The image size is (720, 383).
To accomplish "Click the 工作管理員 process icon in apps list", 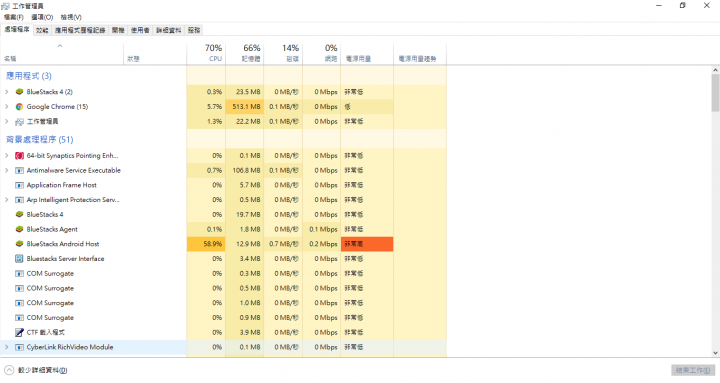I will coord(19,122).
